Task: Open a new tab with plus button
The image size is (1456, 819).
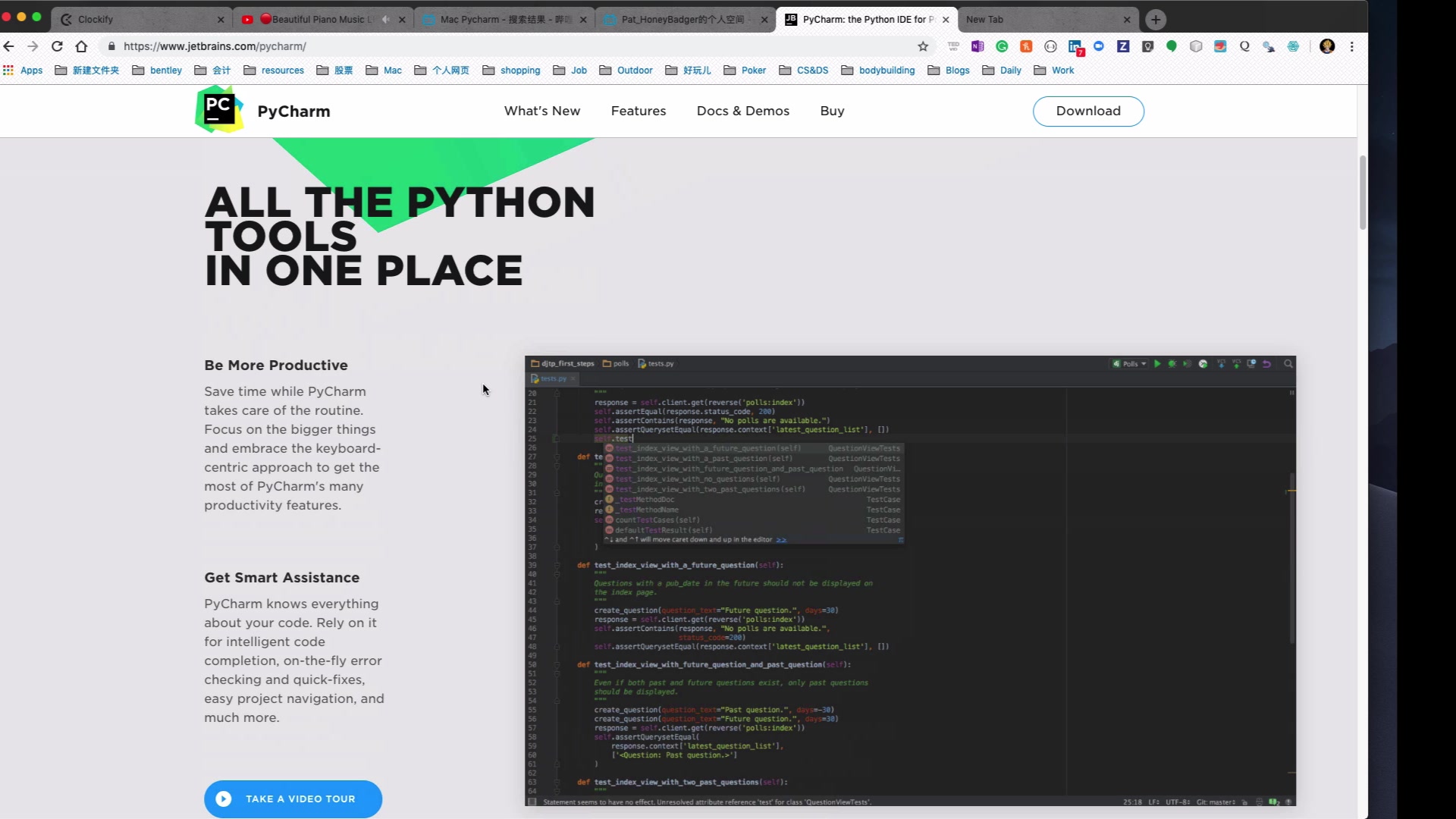Action: [x=1155, y=20]
